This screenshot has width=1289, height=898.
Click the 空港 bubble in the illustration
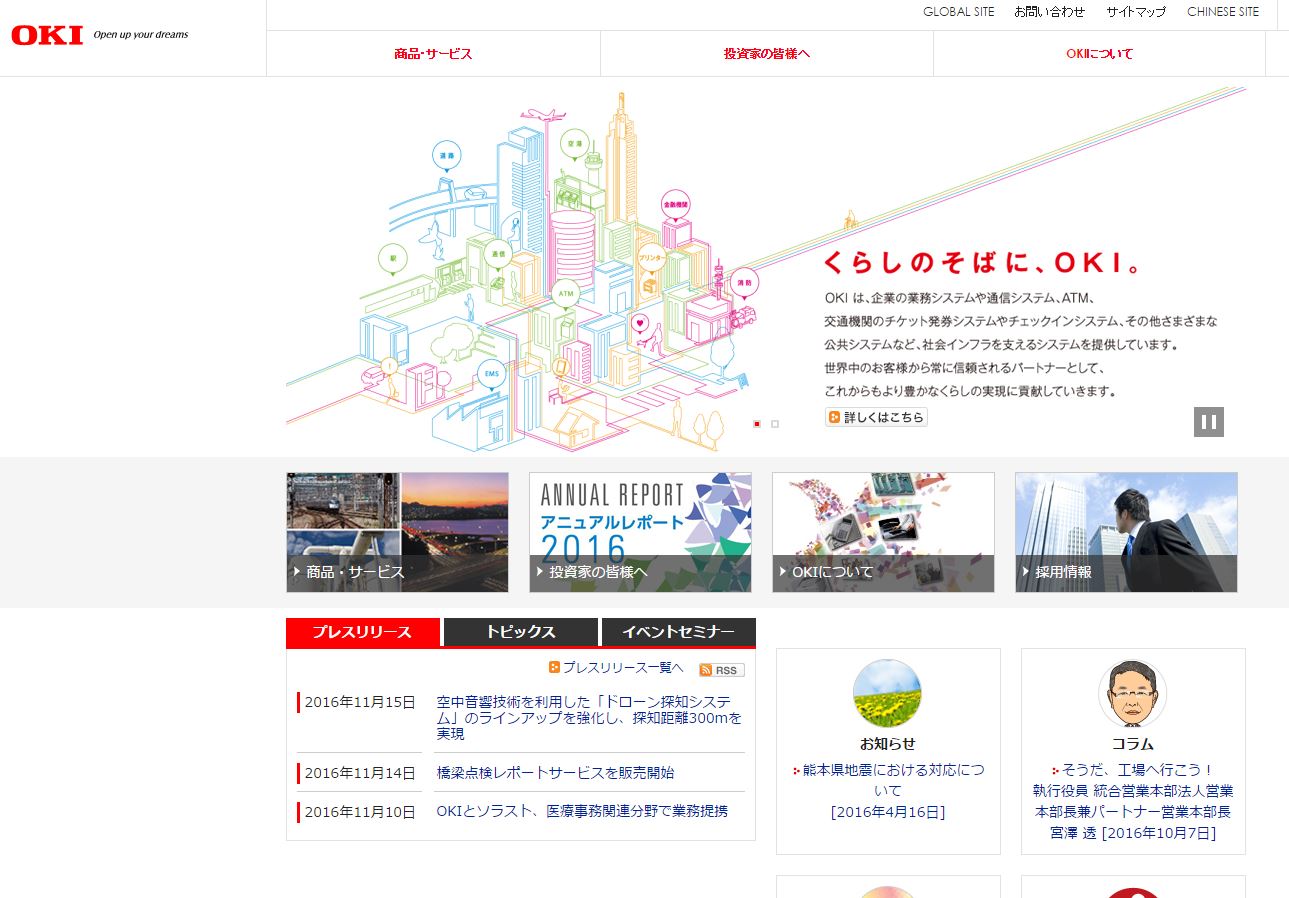pos(574,144)
